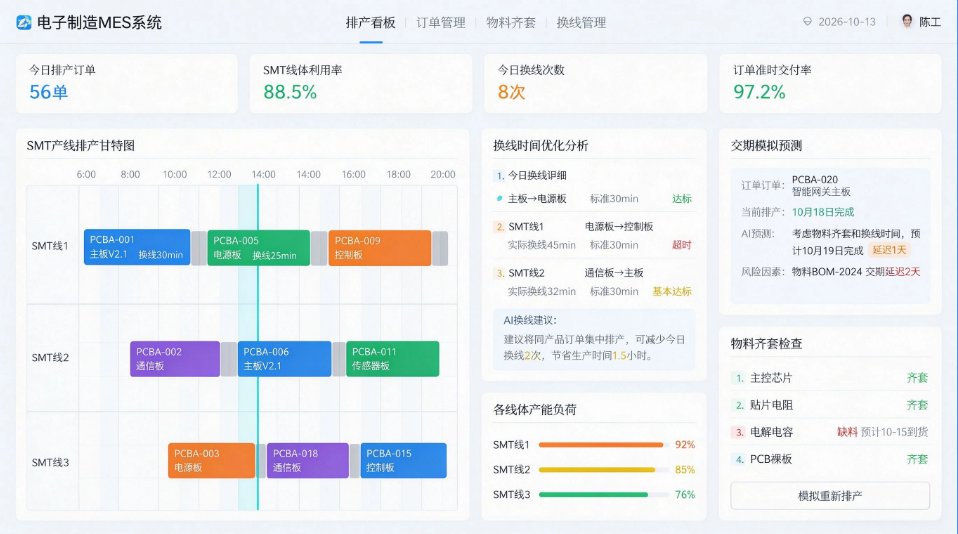The width and height of the screenshot is (958, 534).
Task: Open the 换线管理 tab
Action: pyautogui.click(x=581, y=23)
